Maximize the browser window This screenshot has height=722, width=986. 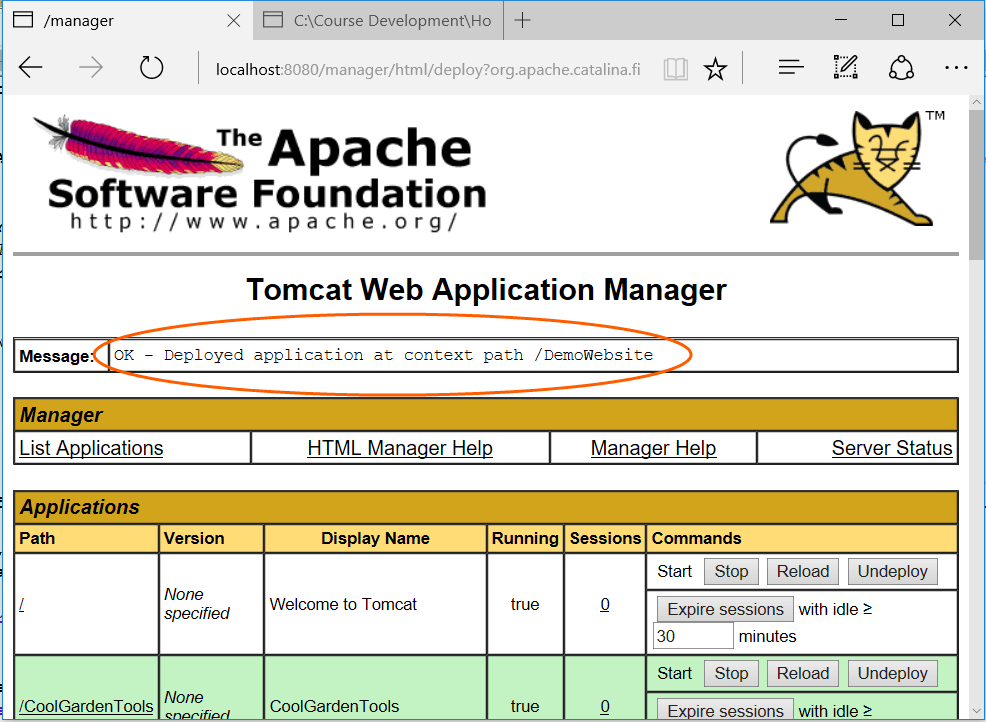(x=898, y=20)
